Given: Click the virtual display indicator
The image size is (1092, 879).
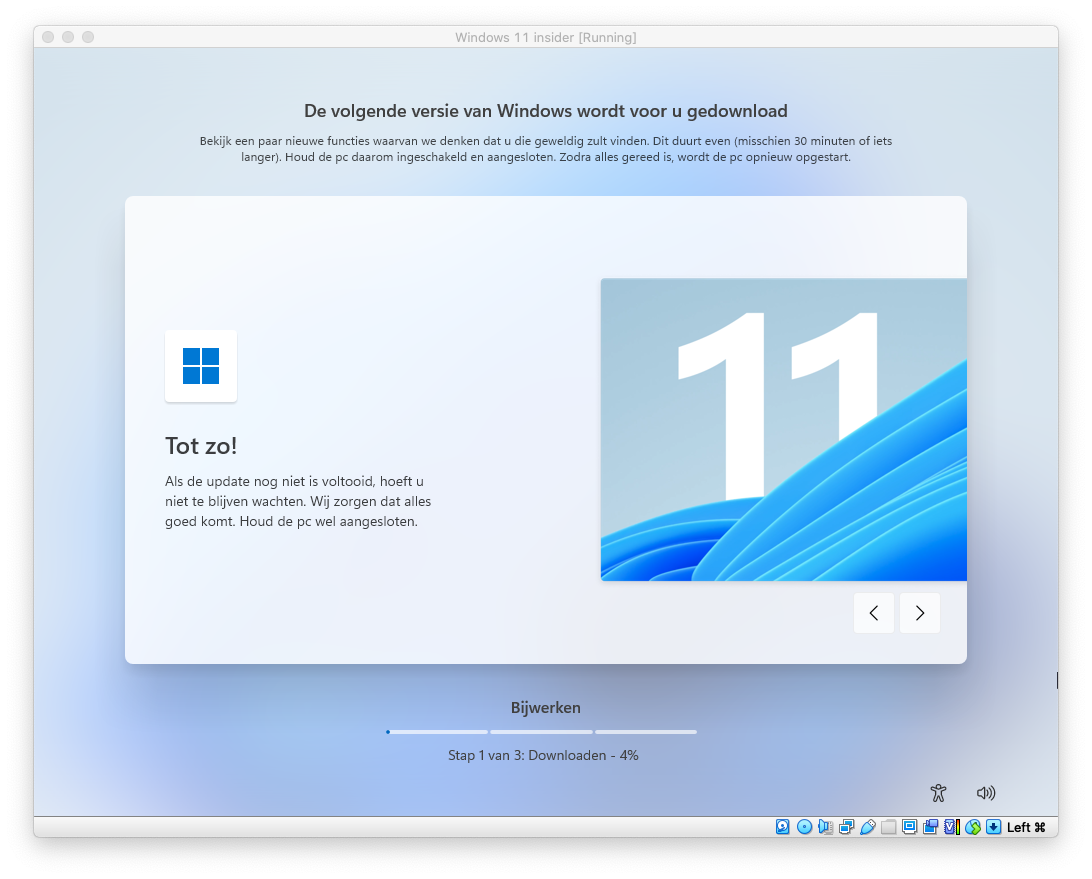Looking at the screenshot, I should coord(909,827).
